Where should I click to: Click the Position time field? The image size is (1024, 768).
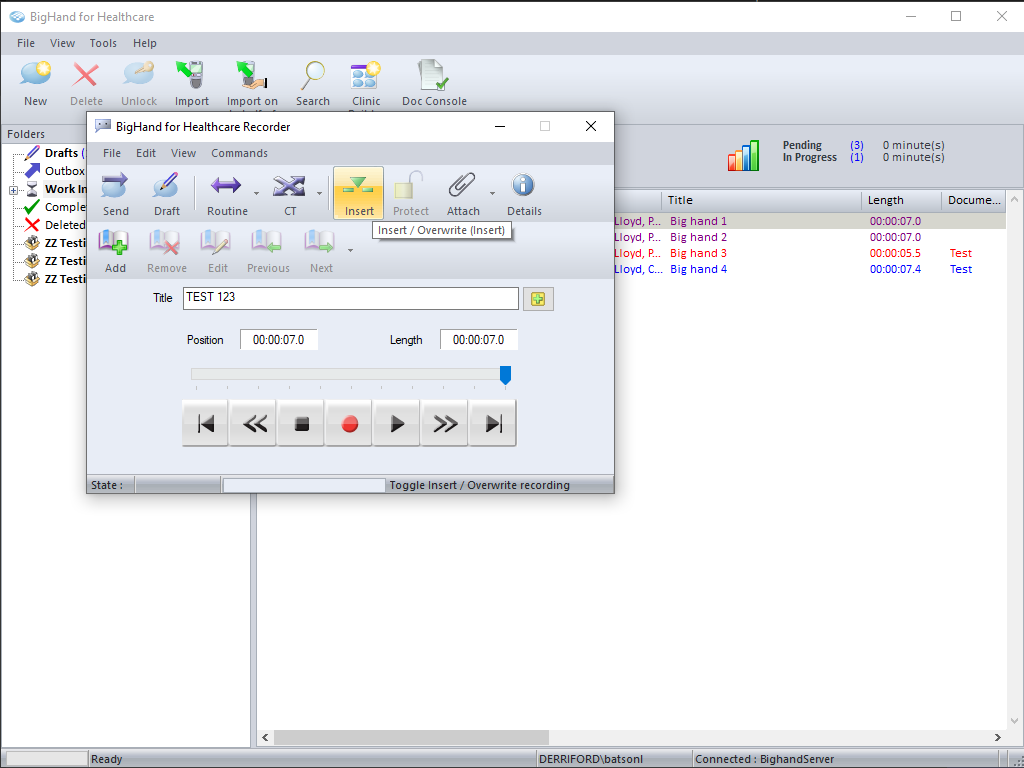278,340
